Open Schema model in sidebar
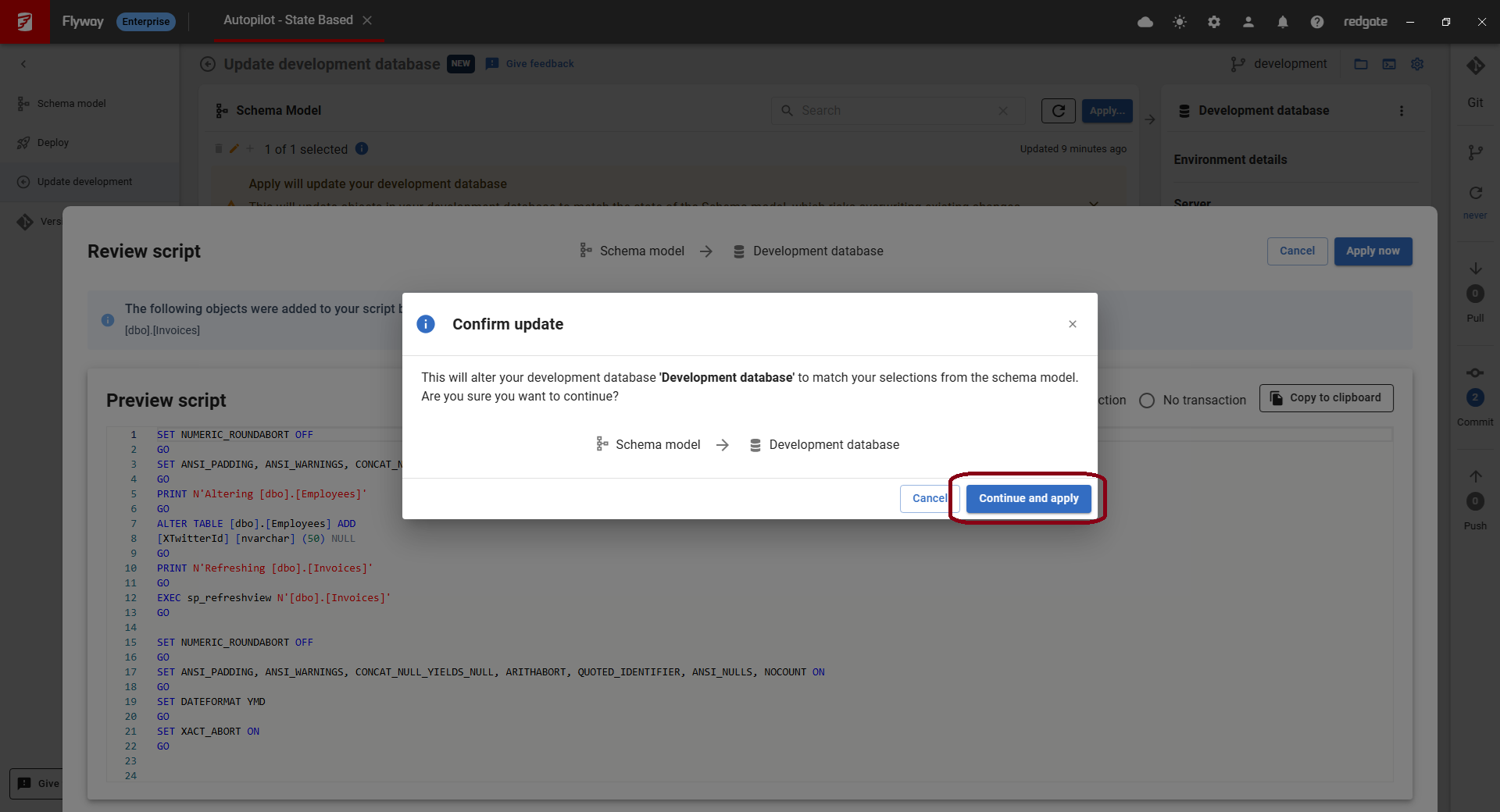 pos(71,103)
